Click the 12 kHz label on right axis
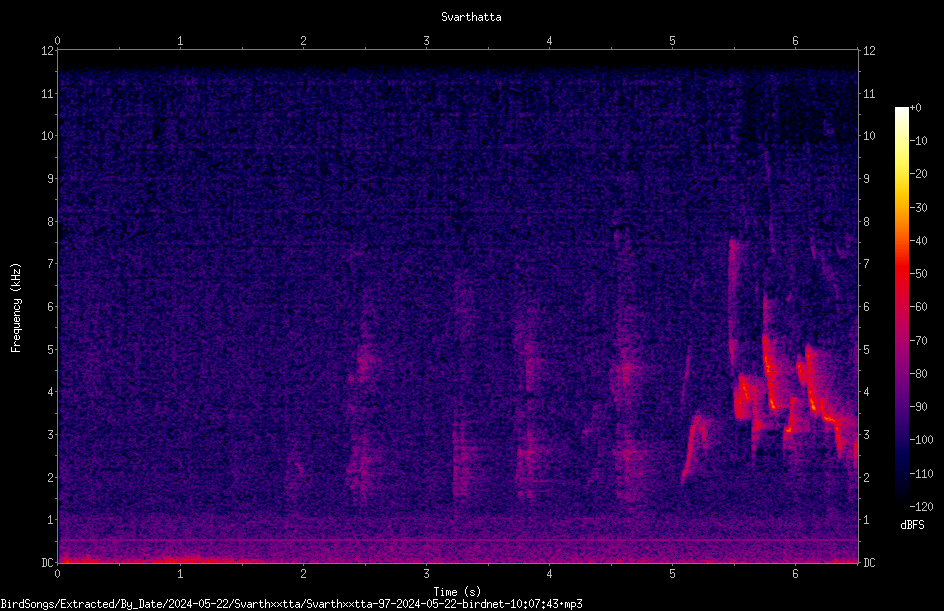The width and height of the screenshot is (944, 611). click(x=869, y=51)
